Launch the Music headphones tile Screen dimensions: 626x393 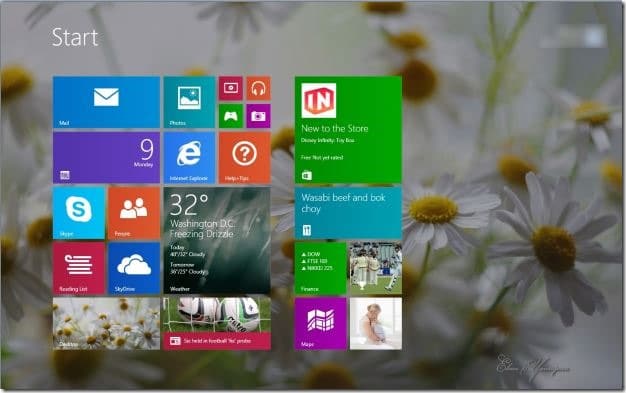pos(258,88)
